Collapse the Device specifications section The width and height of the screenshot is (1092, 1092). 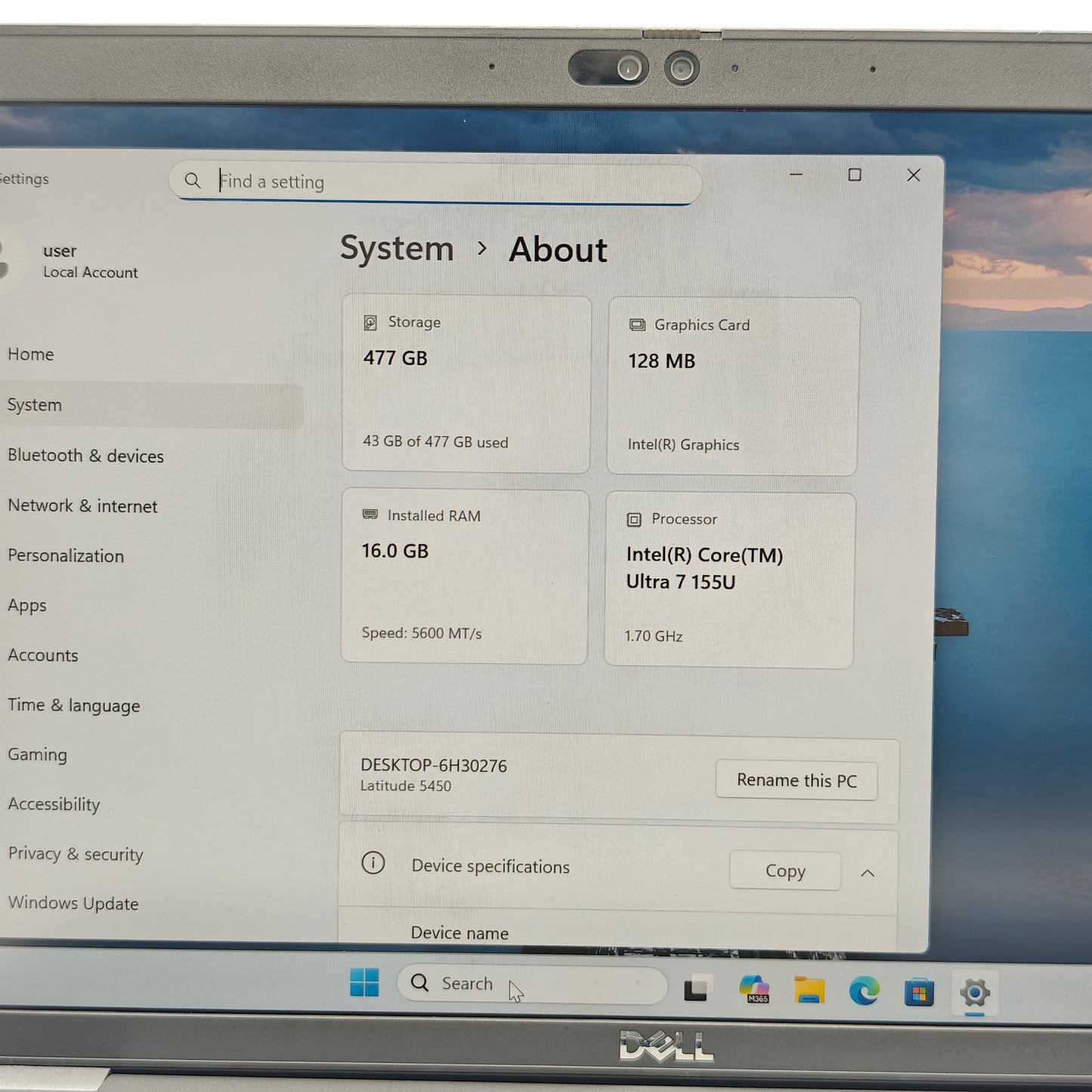point(868,873)
